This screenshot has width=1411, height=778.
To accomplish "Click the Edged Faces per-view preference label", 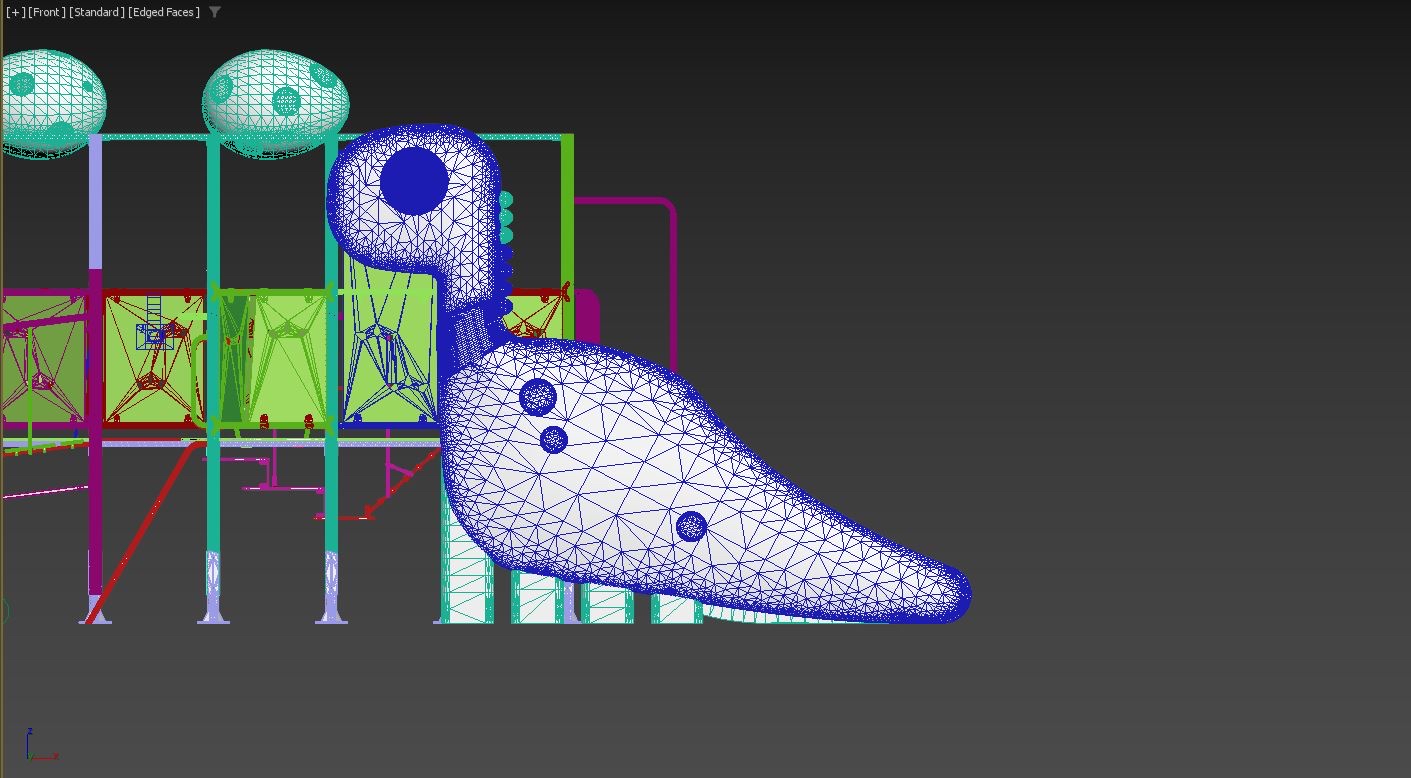I will click(x=164, y=12).
